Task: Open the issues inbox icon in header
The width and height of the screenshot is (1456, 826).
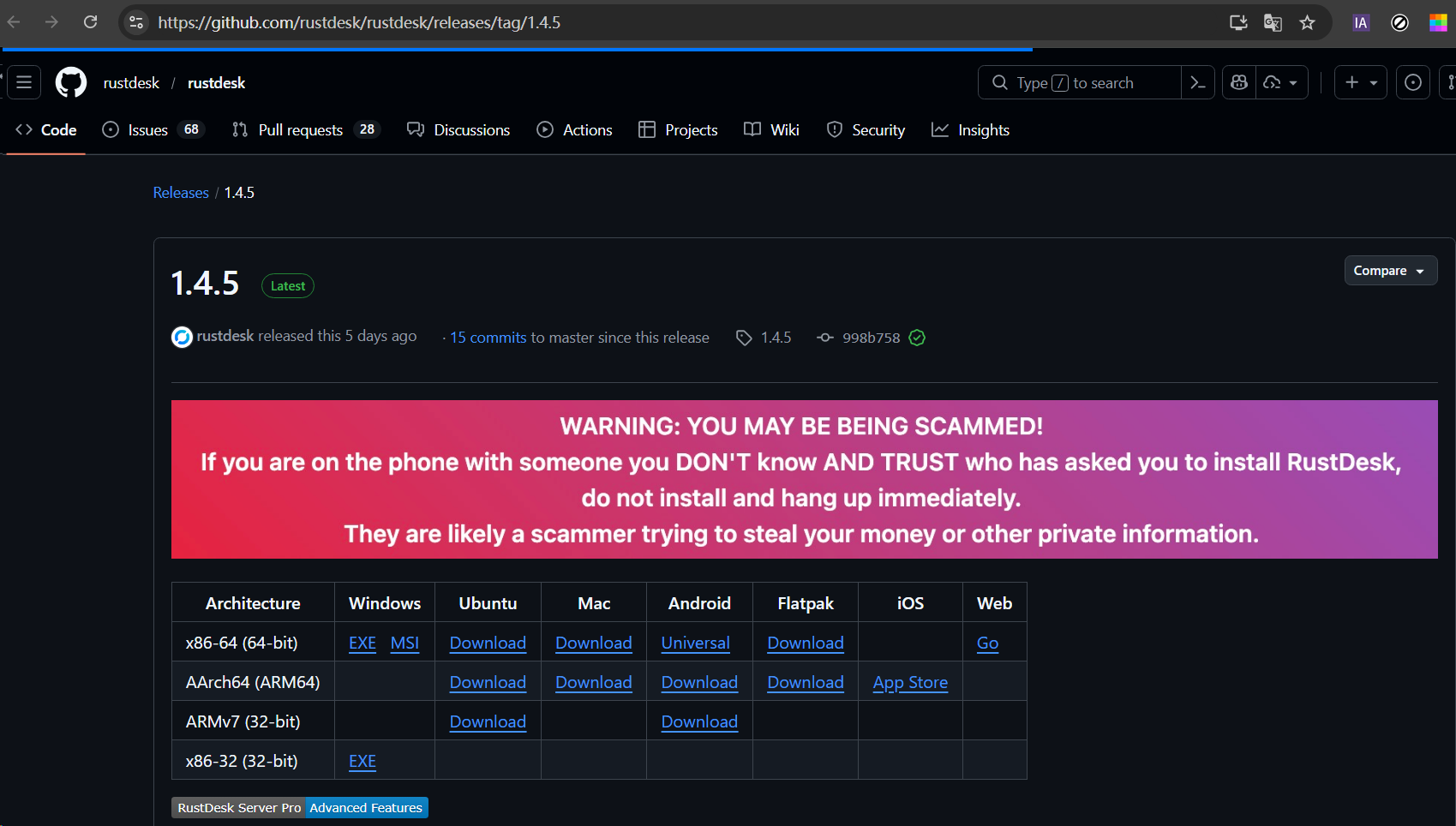Action: click(x=1413, y=82)
